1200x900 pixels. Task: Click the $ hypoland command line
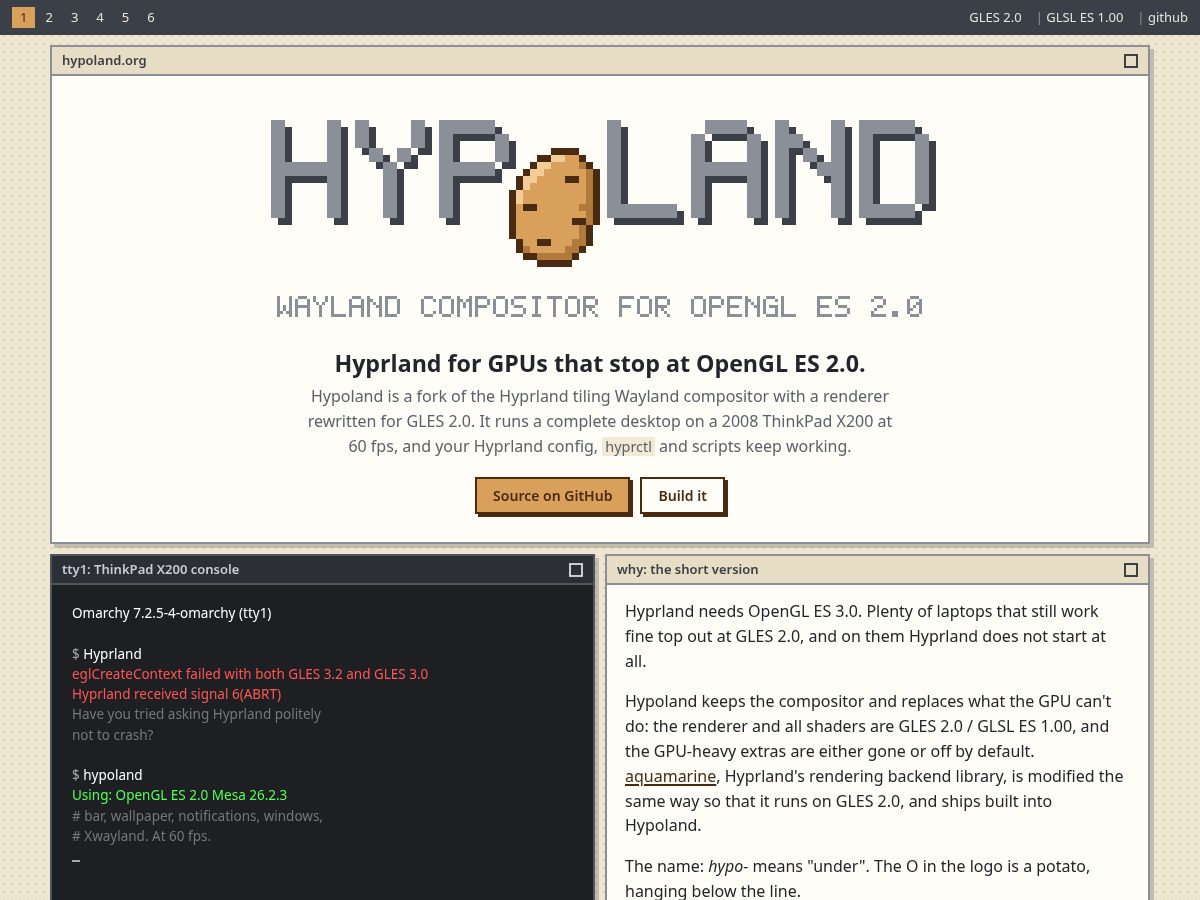pyautogui.click(x=107, y=775)
